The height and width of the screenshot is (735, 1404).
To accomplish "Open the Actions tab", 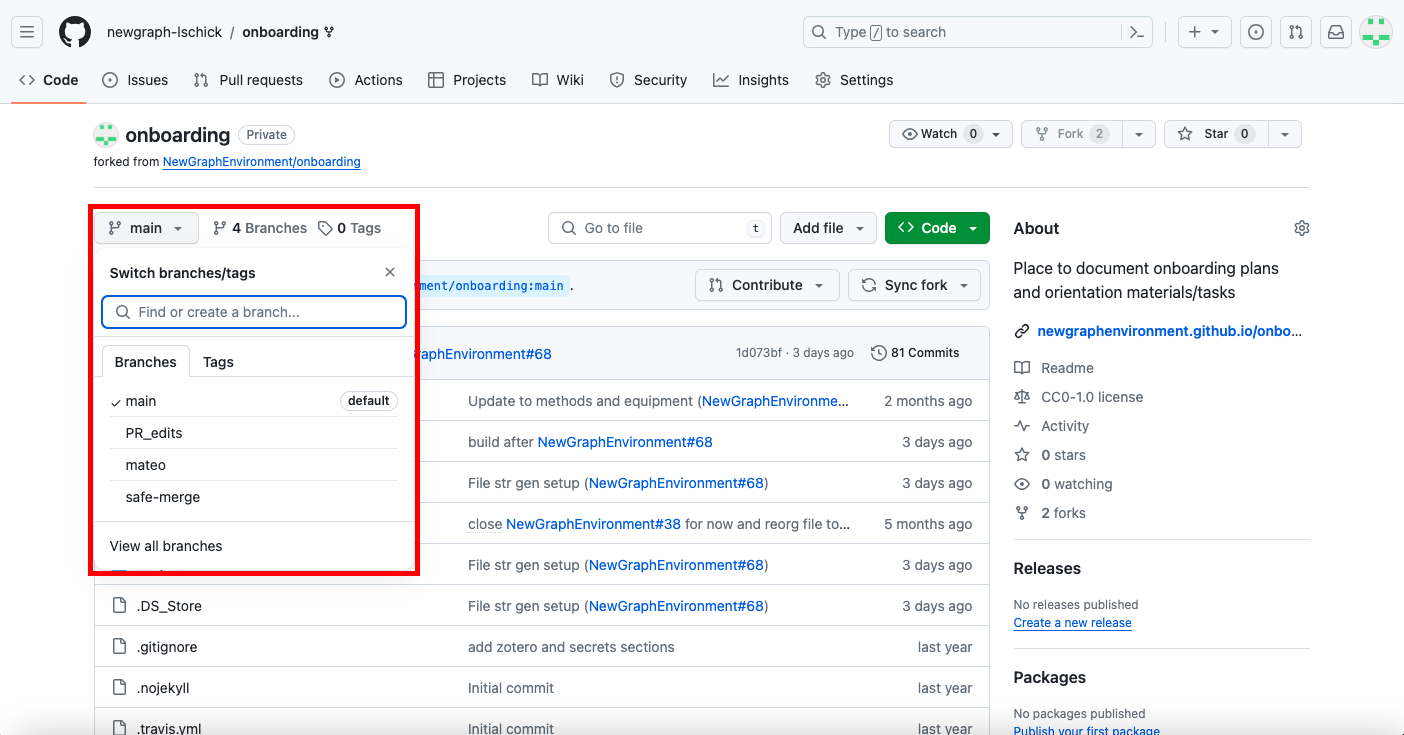I will (366, 80).
